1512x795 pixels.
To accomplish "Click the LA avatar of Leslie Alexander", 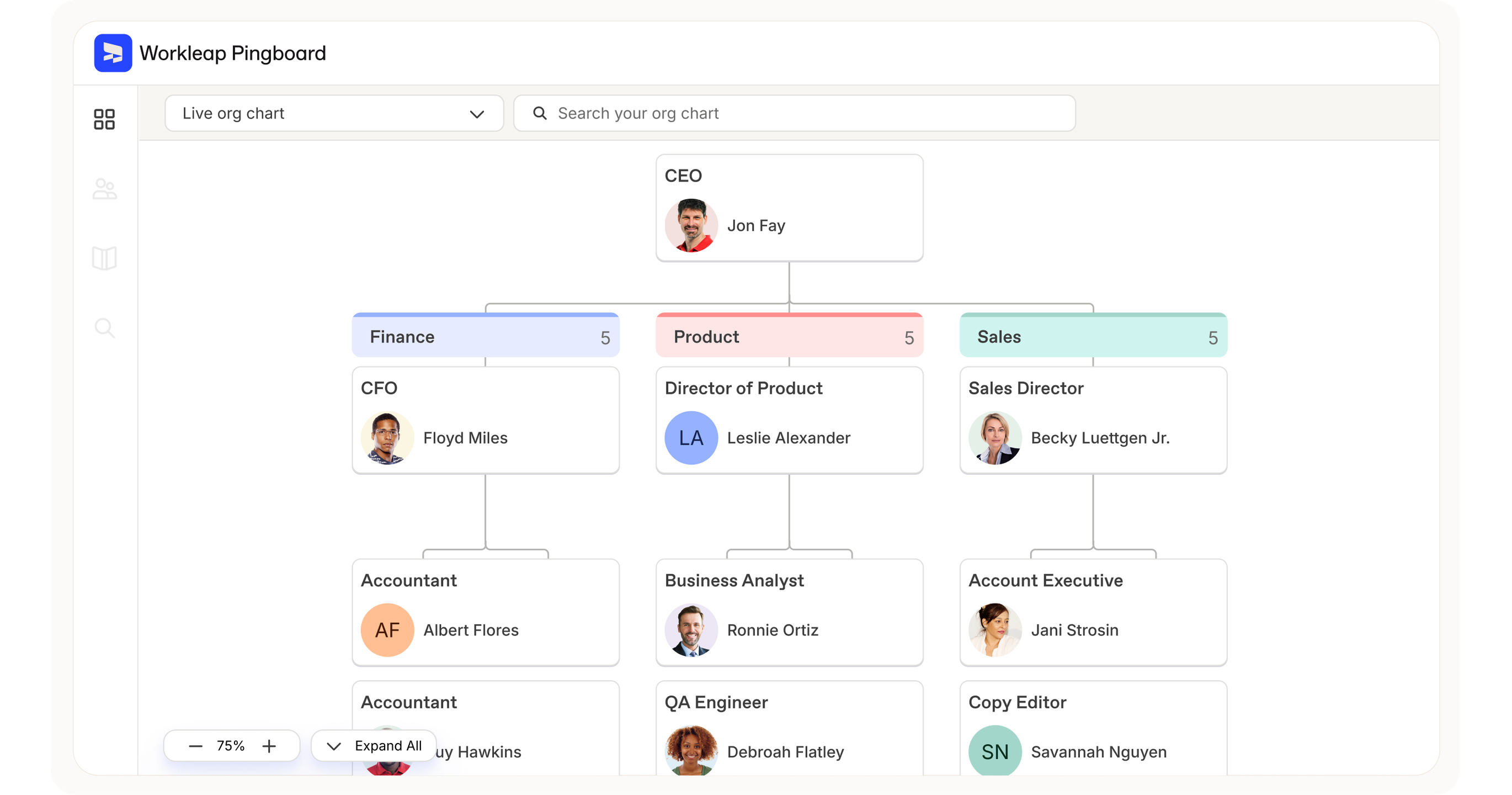I will tap(691, 438).
